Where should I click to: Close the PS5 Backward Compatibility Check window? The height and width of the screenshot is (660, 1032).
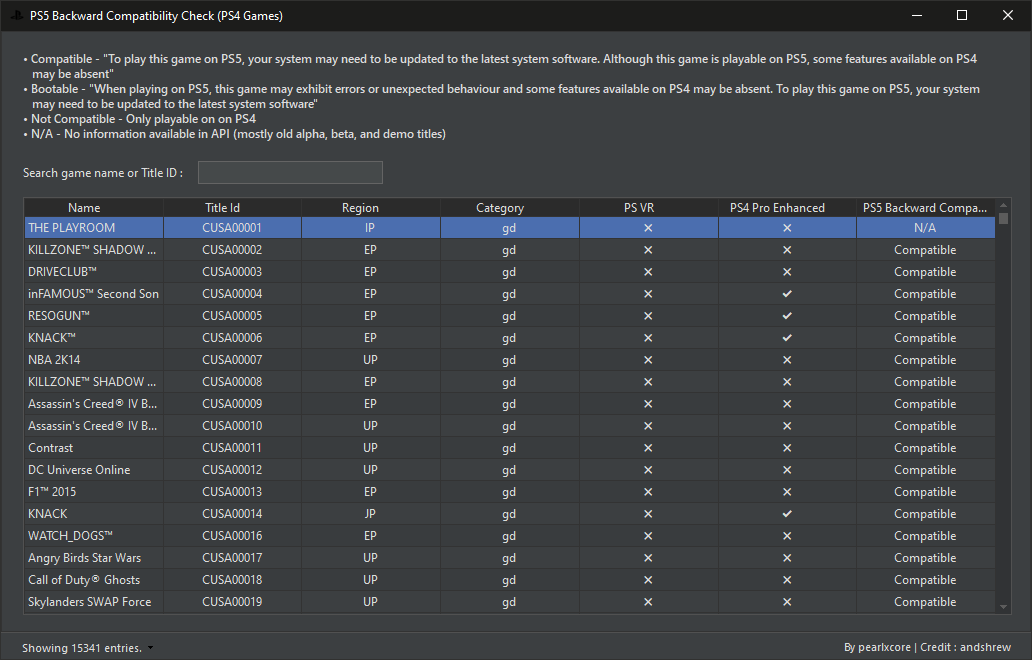point(1008,15)
